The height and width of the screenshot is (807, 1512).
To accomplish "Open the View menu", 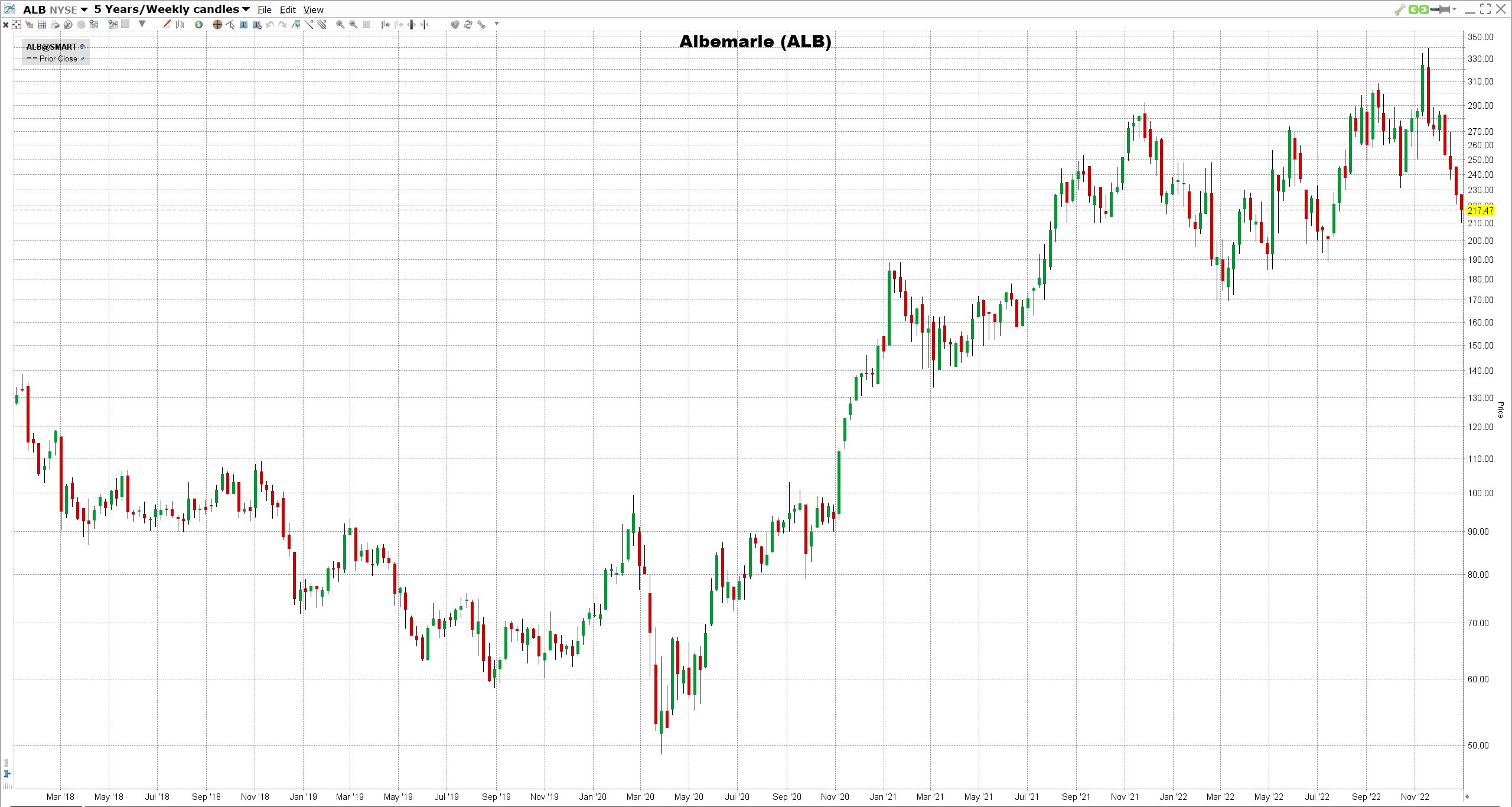I will 314,9.
